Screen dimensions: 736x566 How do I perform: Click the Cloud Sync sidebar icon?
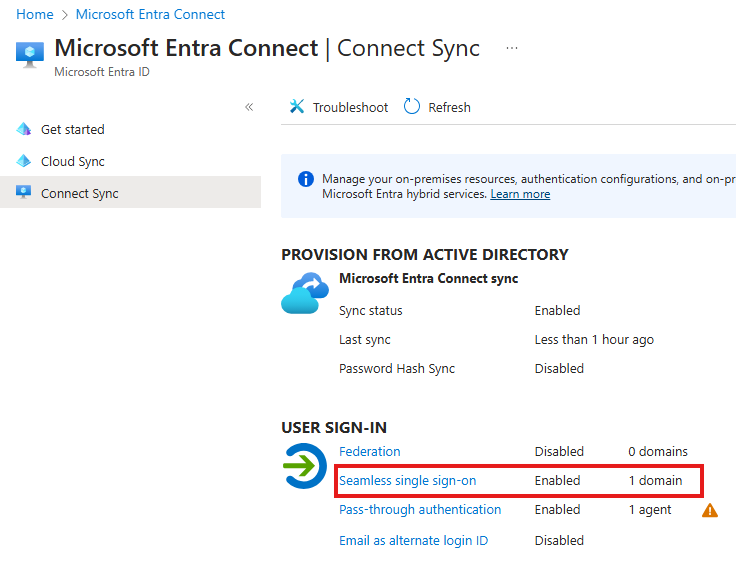click(x=24, y=161)
